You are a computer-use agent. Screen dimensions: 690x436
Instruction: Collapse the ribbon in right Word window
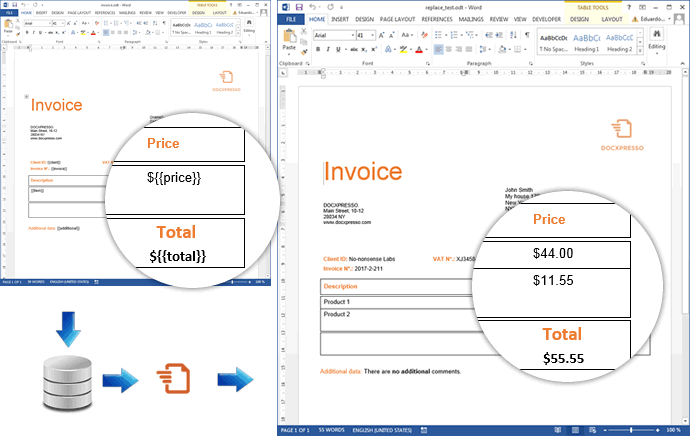click(683, 64)
